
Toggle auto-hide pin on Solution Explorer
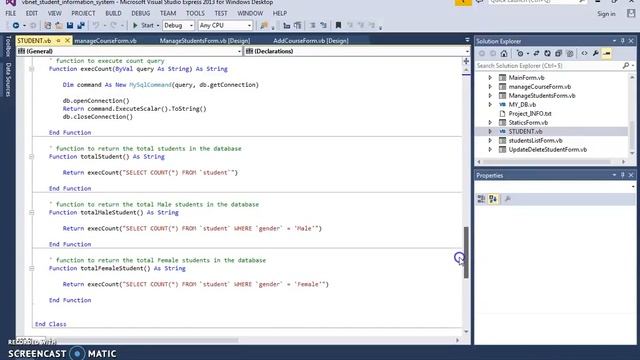point(623,41)
